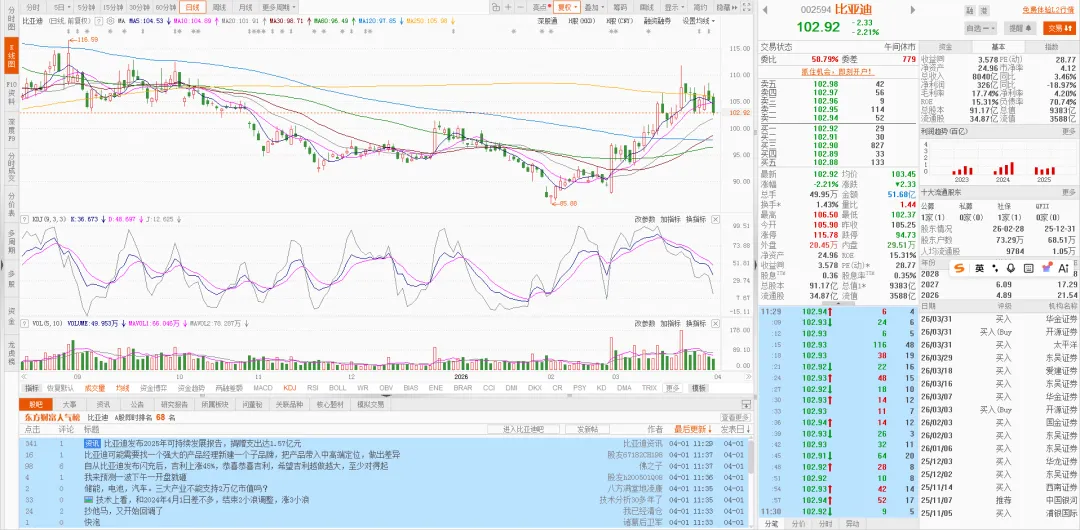Image resolution: width=1080 pixels, height=530 pixels.
Task: Zoom out chart with minus icon
Action: (522, 7)
